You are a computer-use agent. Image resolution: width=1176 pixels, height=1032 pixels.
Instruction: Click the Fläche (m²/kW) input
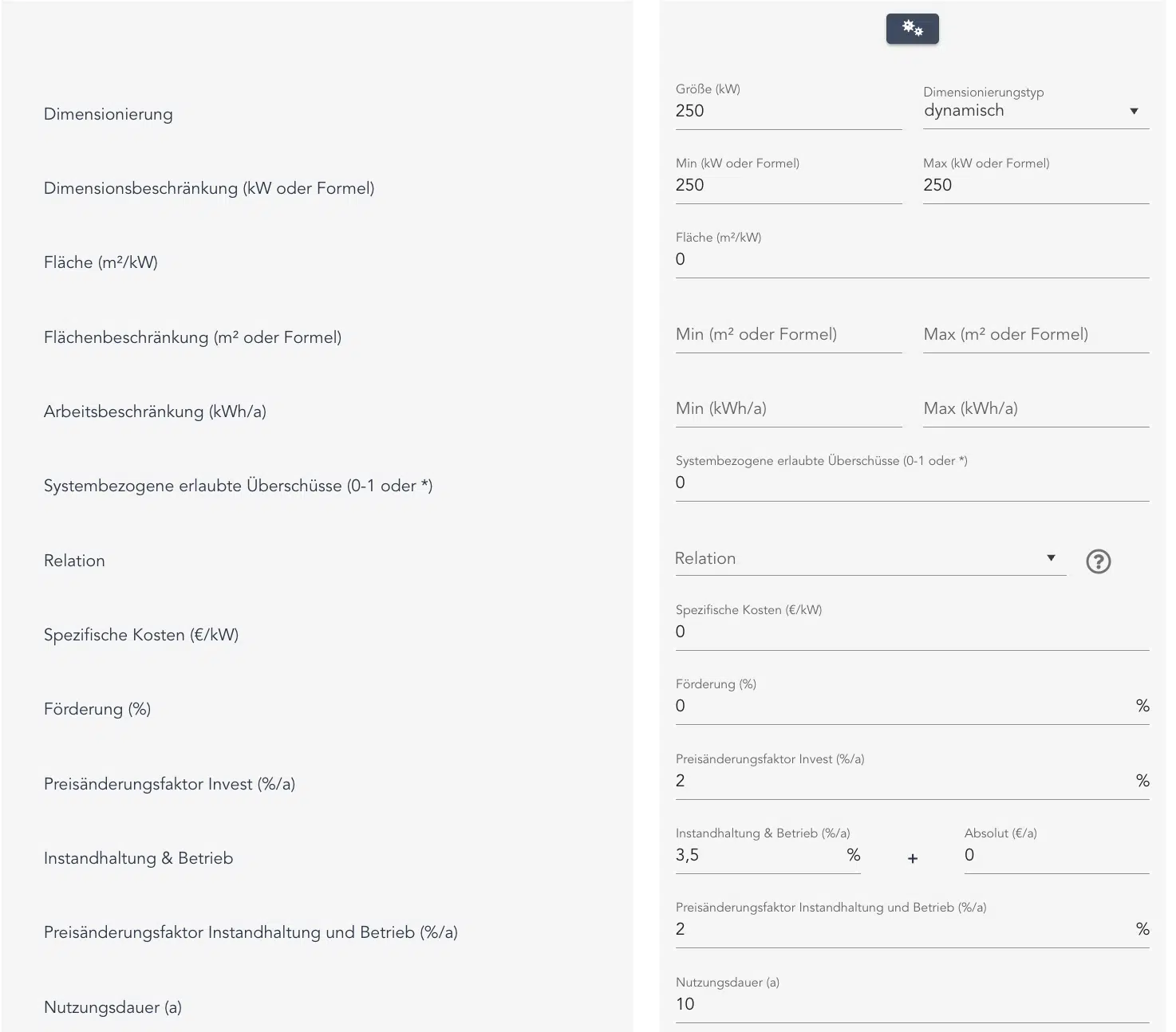(x=911, y=259)
